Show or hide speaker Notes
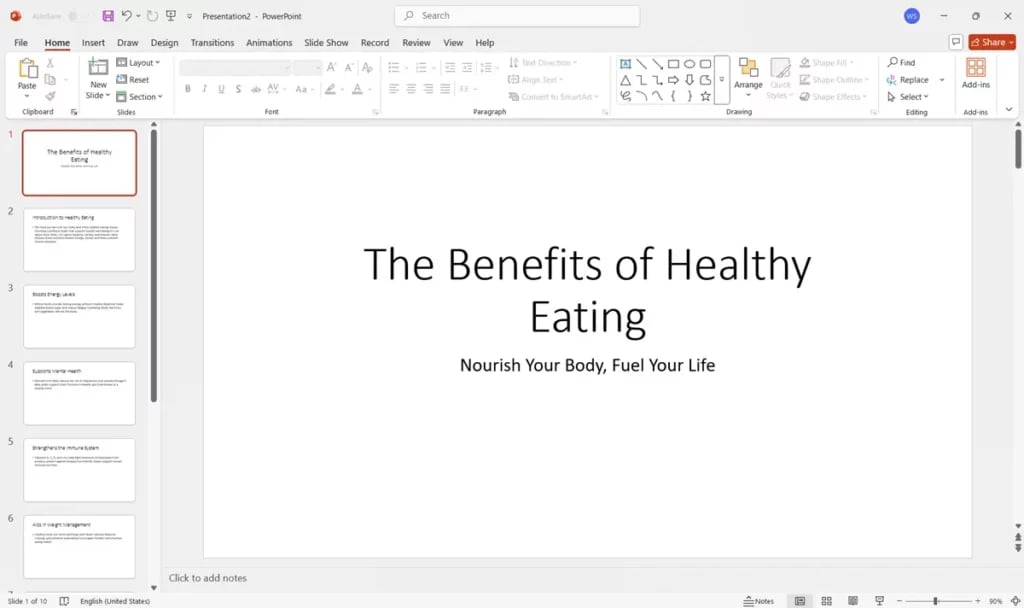 click(x=759, y=601)
